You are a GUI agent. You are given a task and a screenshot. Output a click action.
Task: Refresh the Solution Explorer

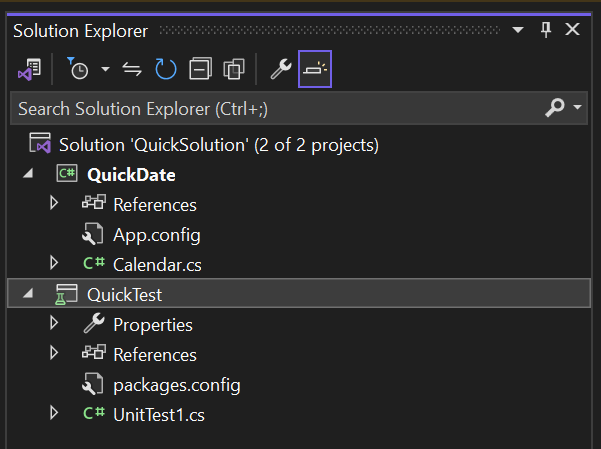coord(165,69)
